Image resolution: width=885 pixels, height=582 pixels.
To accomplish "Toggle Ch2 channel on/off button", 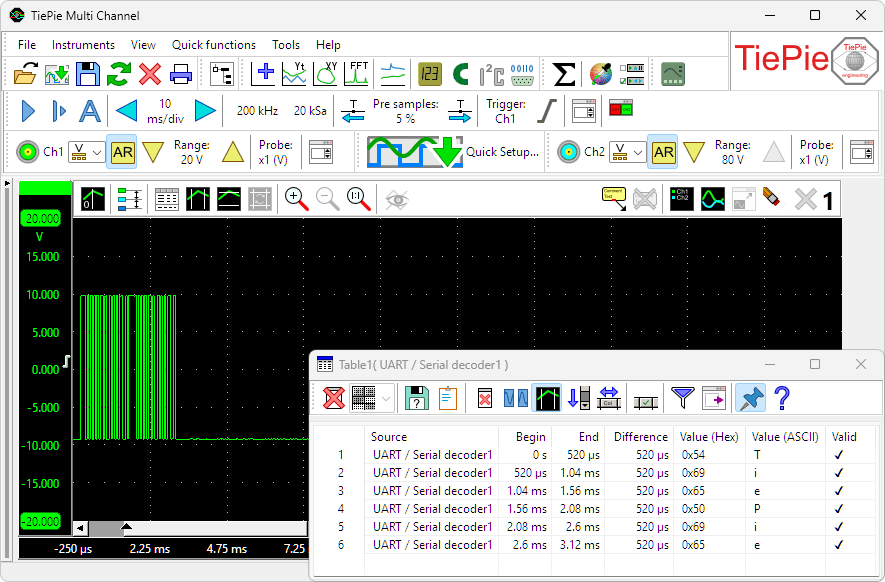I will [x=568, y=152].
